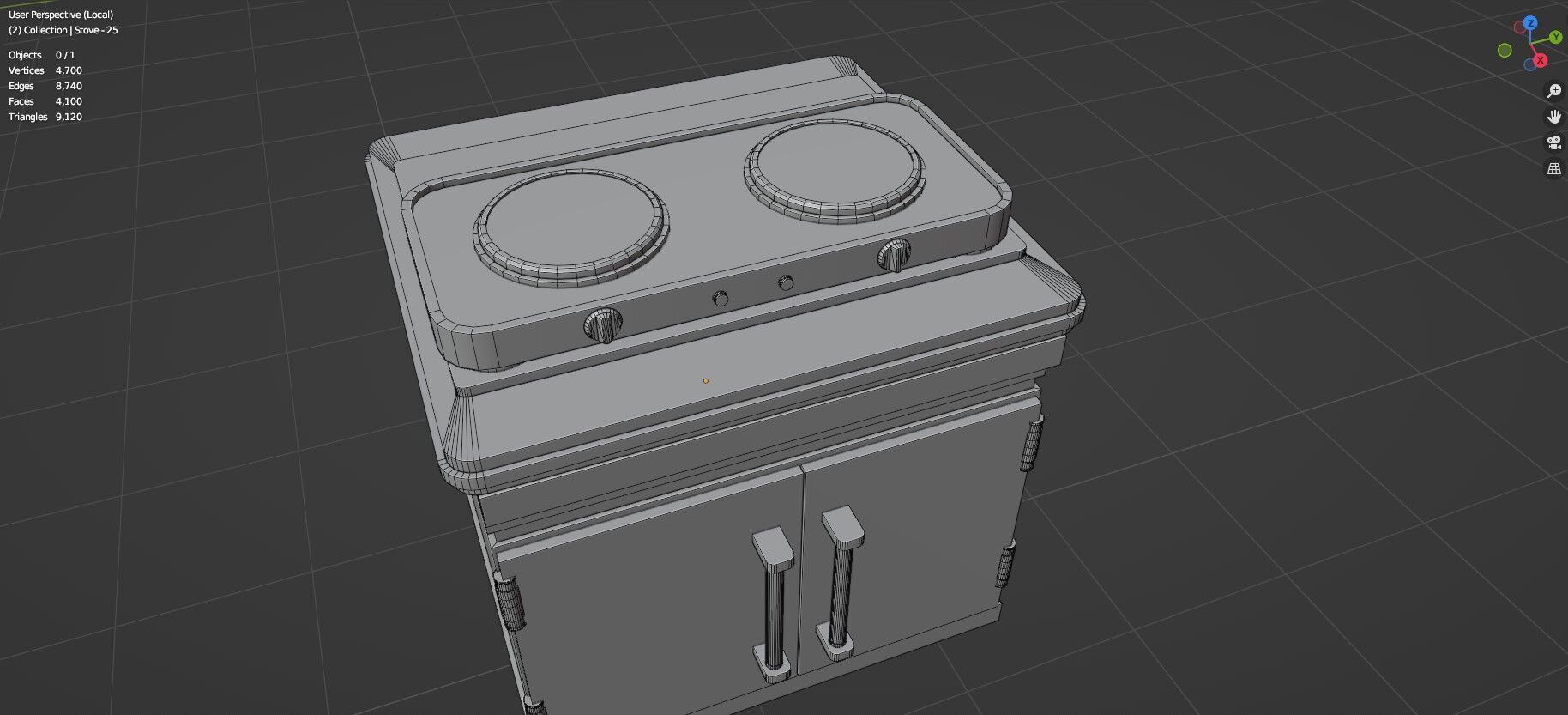Screen dimensions: 1568x715
Task: Toggle perspective/orthographic grid icon
Action: click(x=1553, y=168)
